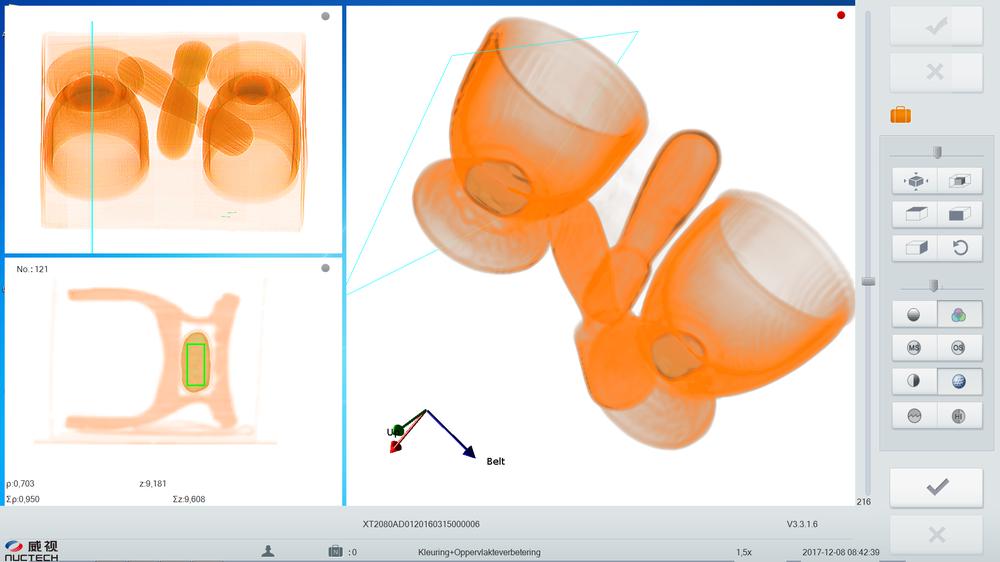Image resolution: width=1000 pixels, height=562 pixels.
Task: Click the green rectangle marker in slice view
Action: (196, 364)
